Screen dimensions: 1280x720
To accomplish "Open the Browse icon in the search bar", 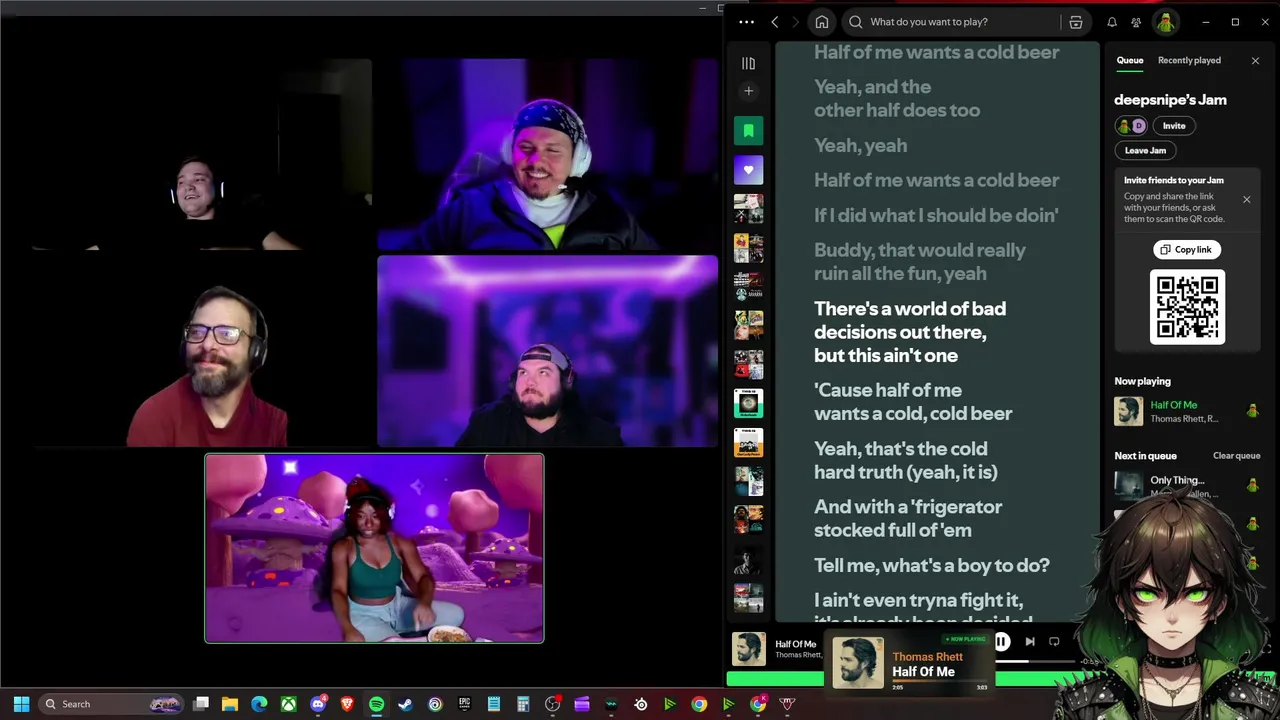I will click(x=1076, y=22).
